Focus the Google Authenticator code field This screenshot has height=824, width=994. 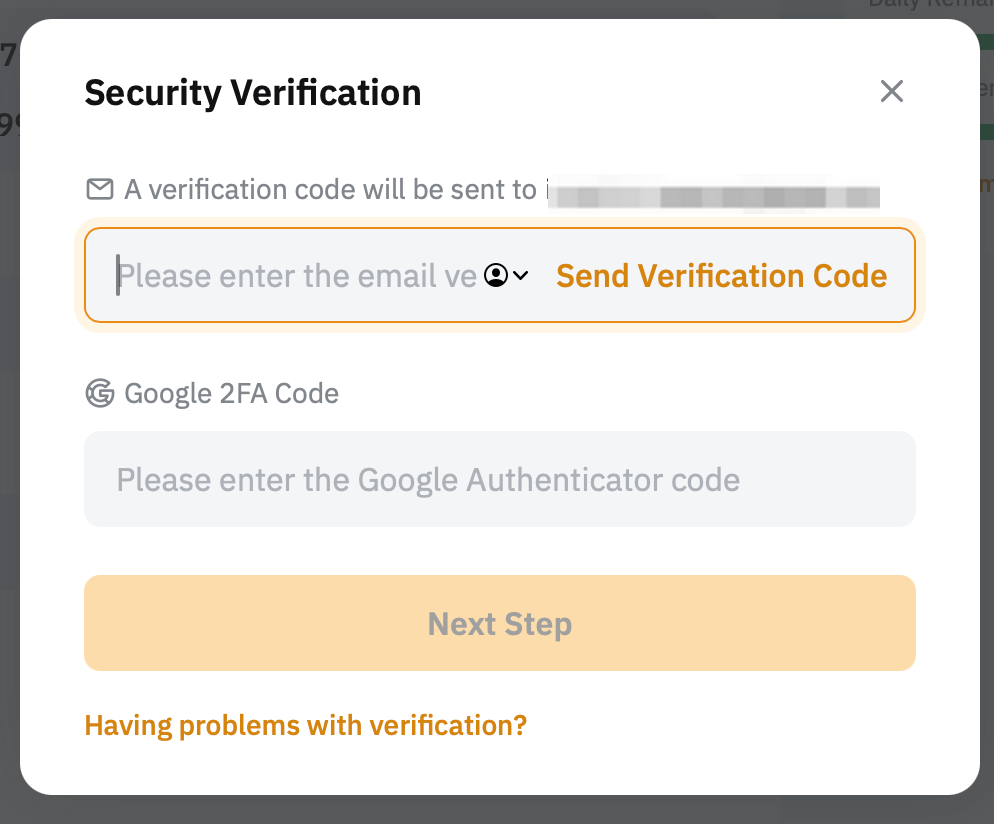pyautogui.click(x=500, y=479)
